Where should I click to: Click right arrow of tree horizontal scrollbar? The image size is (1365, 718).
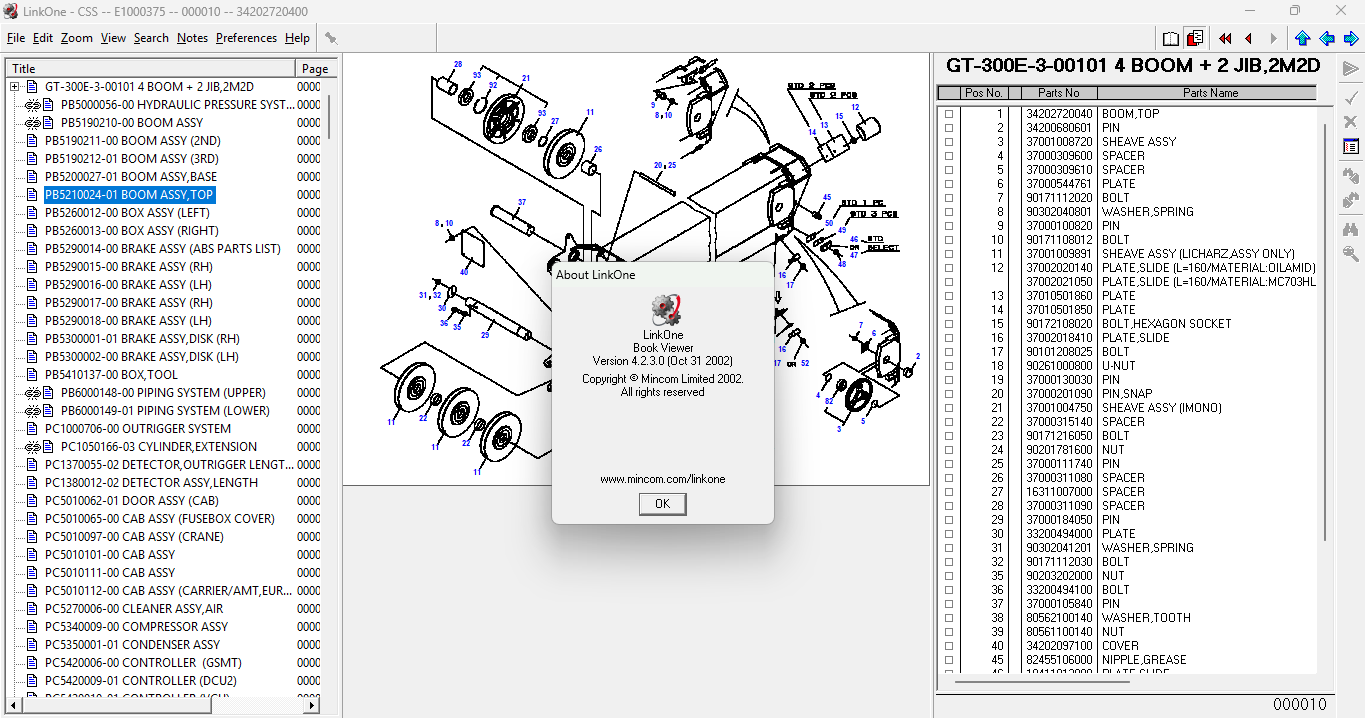313,706
